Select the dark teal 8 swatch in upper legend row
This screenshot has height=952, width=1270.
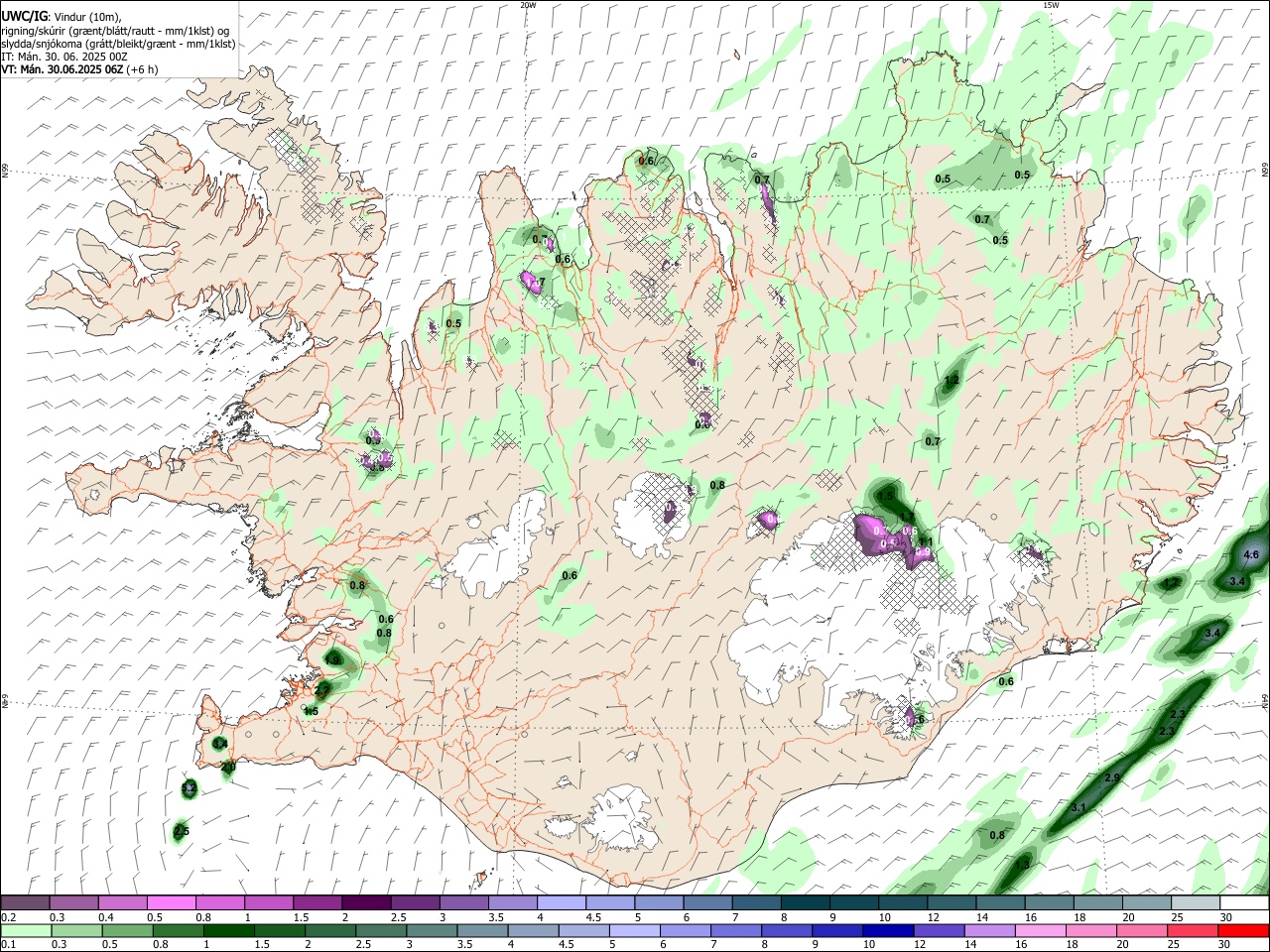click(806, 902)
